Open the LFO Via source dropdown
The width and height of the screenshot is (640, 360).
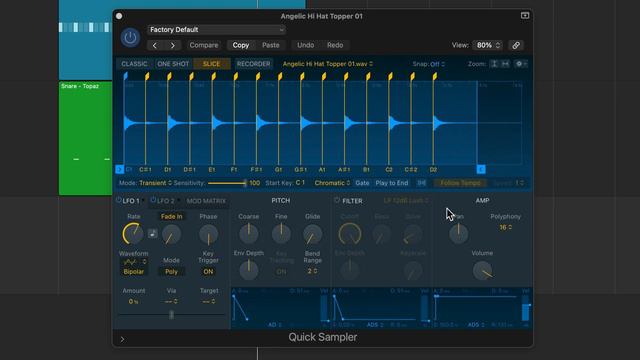171,301
